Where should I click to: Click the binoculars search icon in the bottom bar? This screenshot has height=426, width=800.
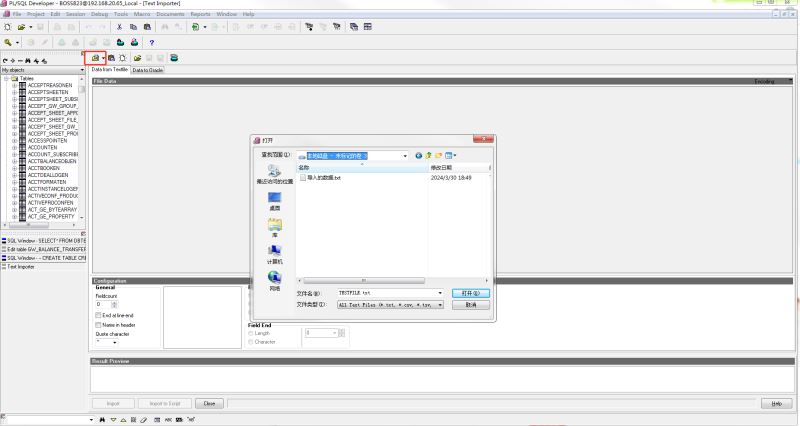tap(102, 420)
